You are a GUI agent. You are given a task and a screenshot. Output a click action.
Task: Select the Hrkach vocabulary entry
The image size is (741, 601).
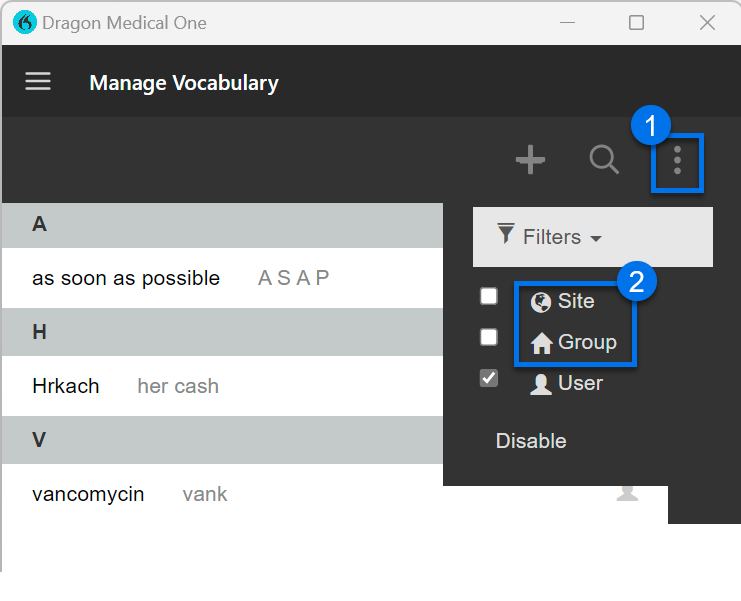pyautogui.click(x=66, y=386)
